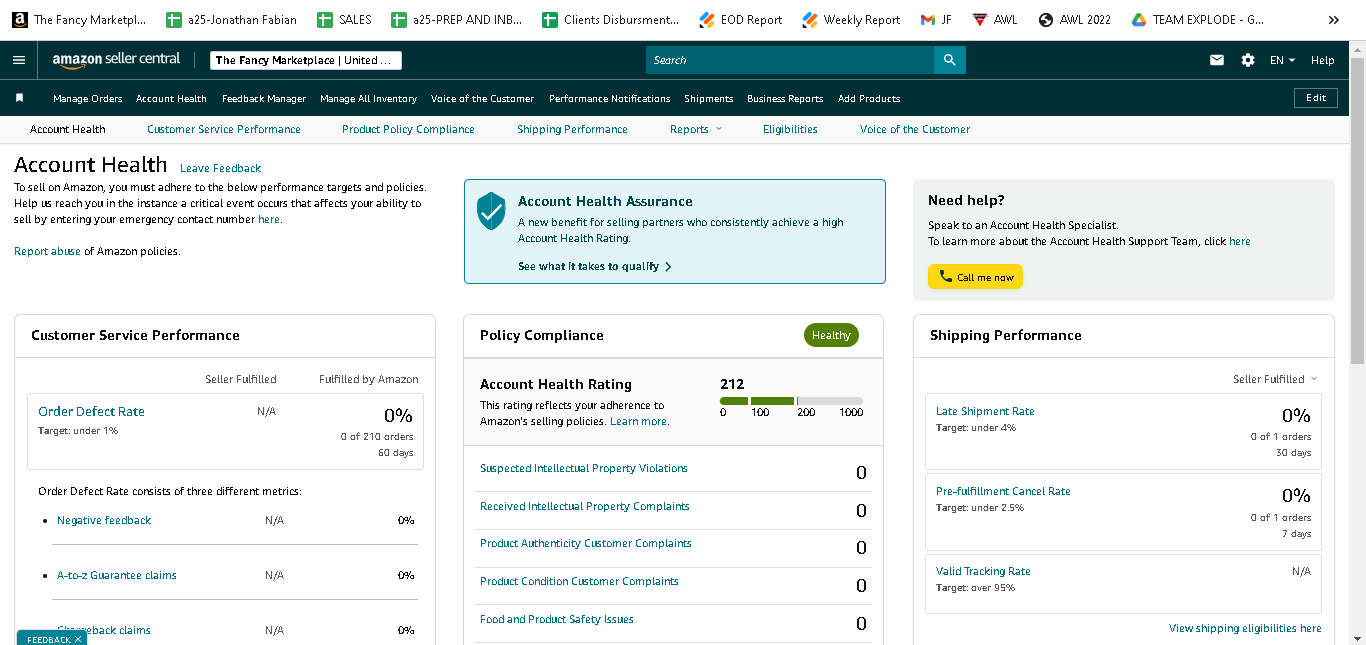Open the EOD Report bookmark

[x=740, y=20]
